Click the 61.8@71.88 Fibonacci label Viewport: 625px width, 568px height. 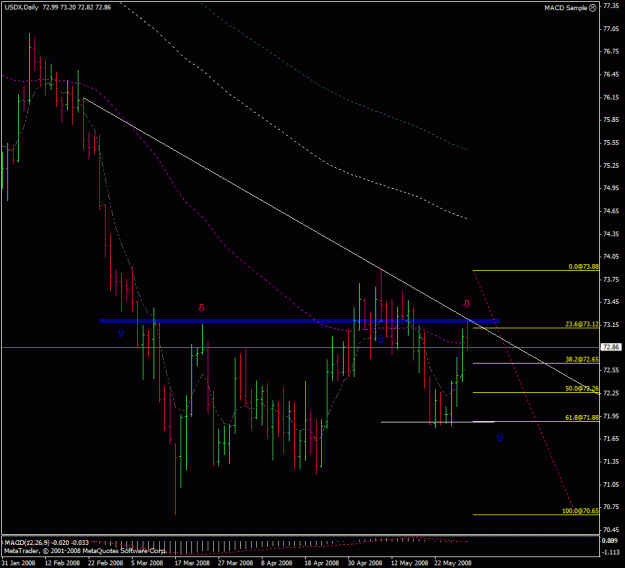pos(582,417)
